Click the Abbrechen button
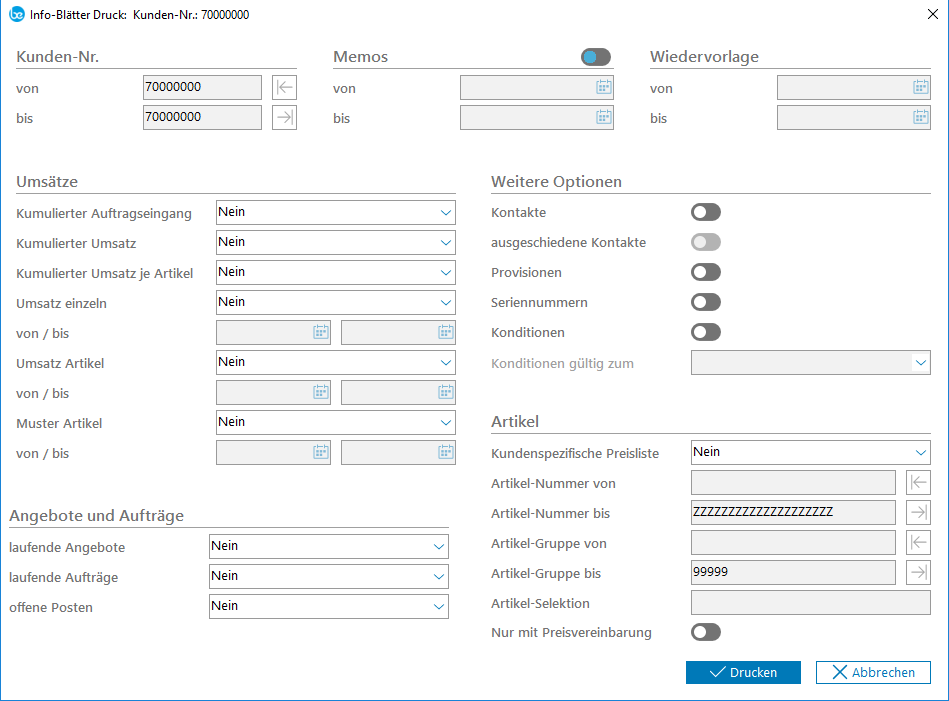This screenshot has width=949, height=701. [873, 672]
